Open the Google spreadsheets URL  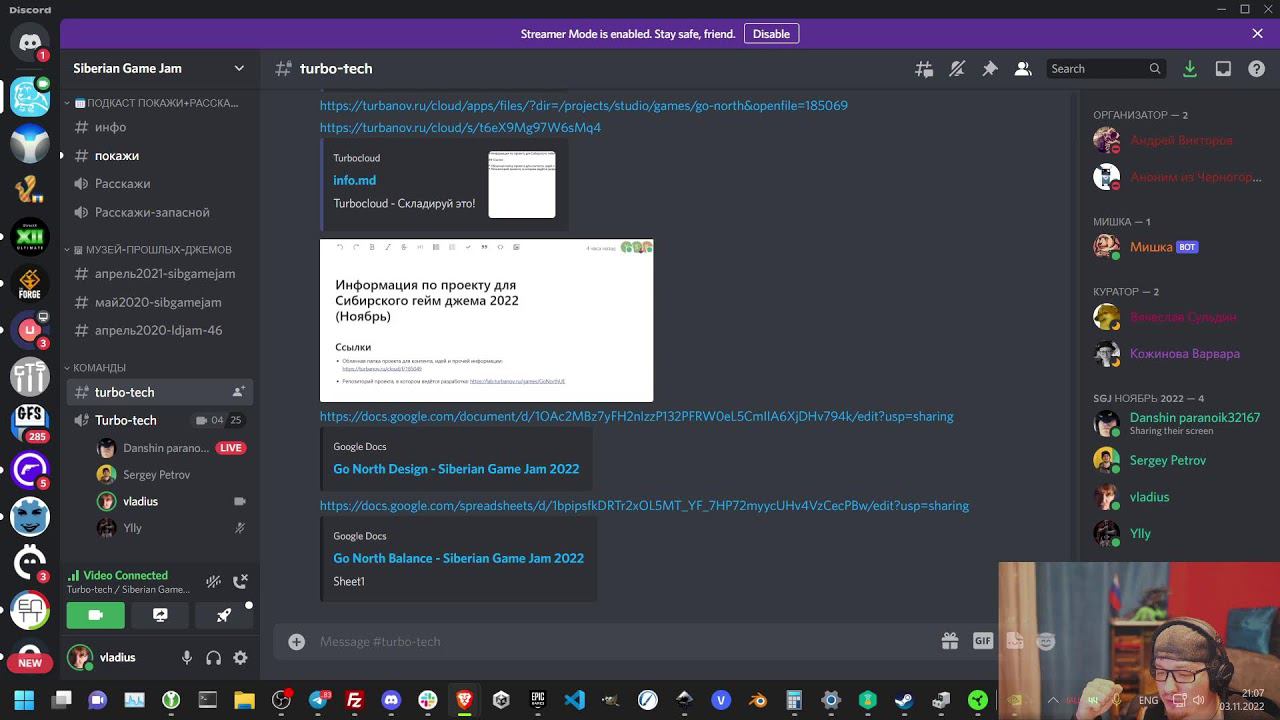(644, 506)
